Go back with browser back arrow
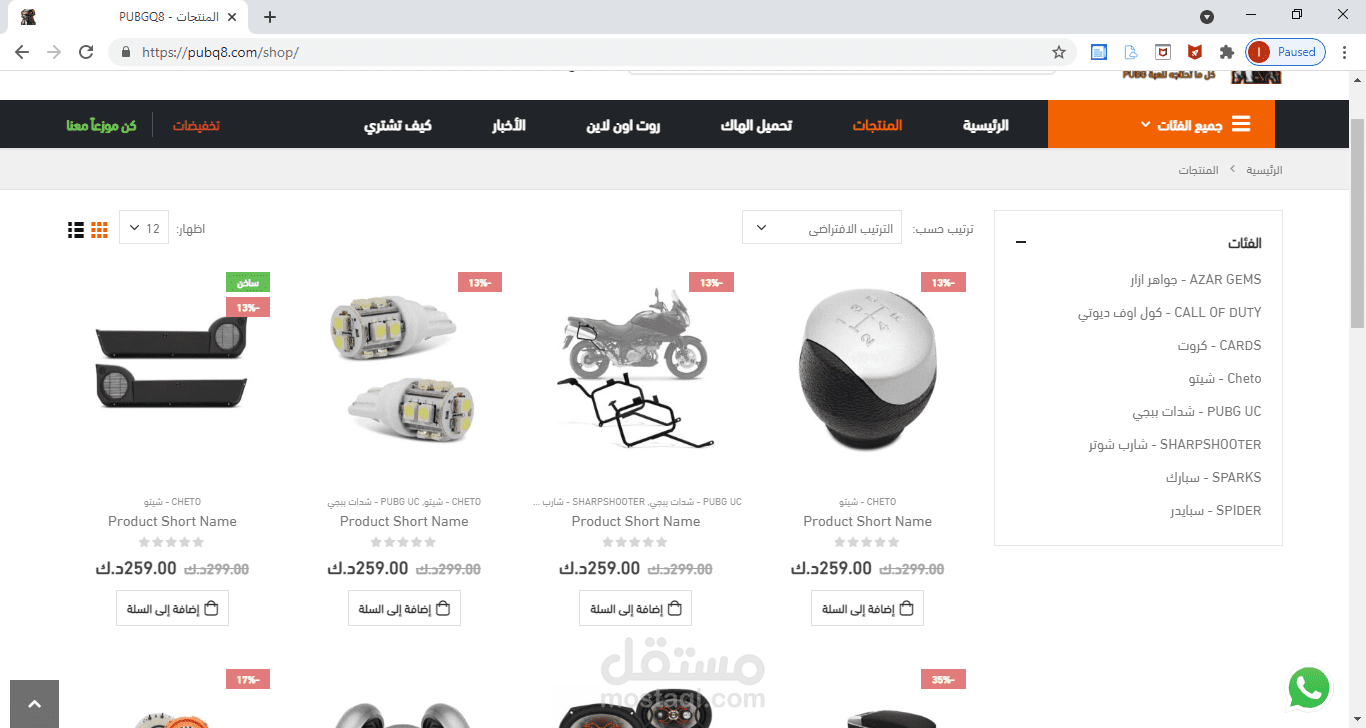The image size is (1366, 728). point(22,52)
